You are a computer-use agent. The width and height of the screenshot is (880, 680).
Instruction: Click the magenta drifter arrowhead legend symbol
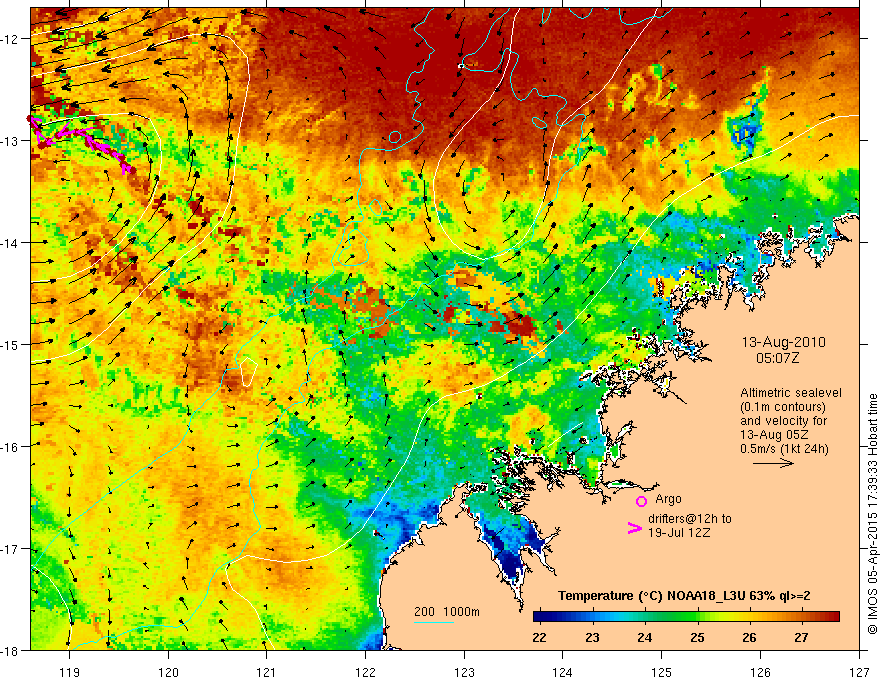coord(634,528)
